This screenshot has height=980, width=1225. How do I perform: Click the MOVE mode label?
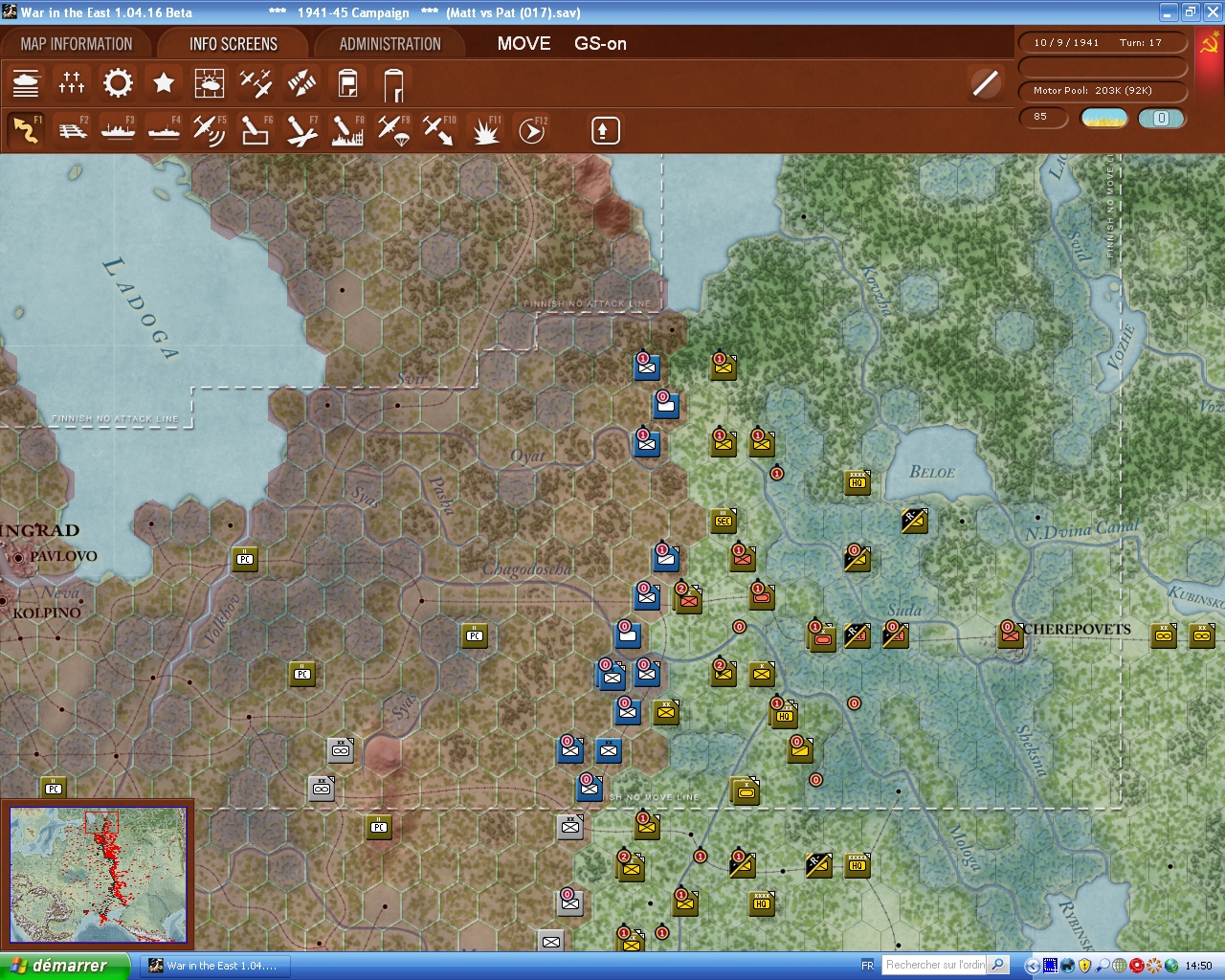click(x=523, y=43)
